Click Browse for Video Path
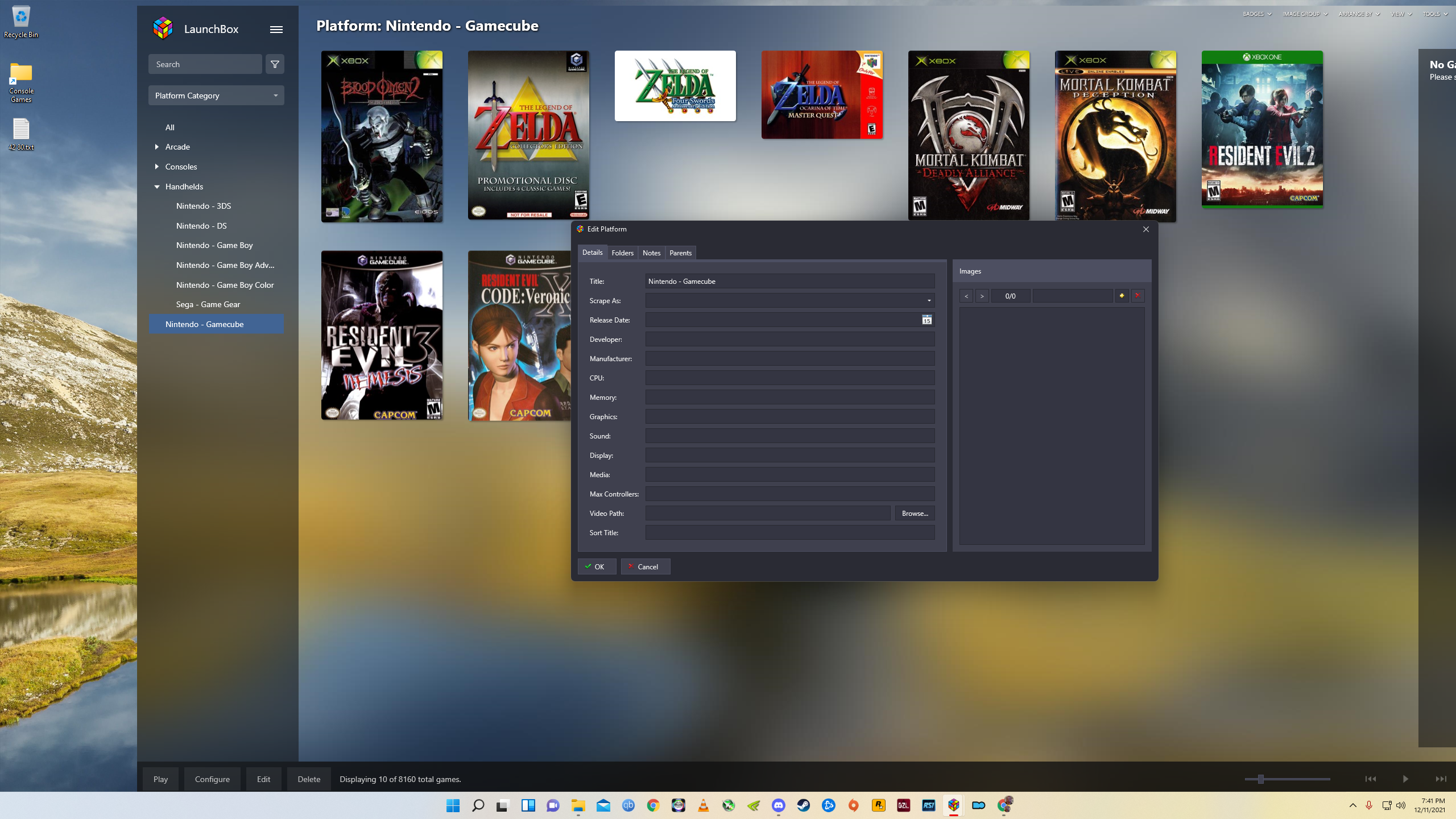Image resolution: width=1456 pixels, height=819 pixels. pos(915,514)
